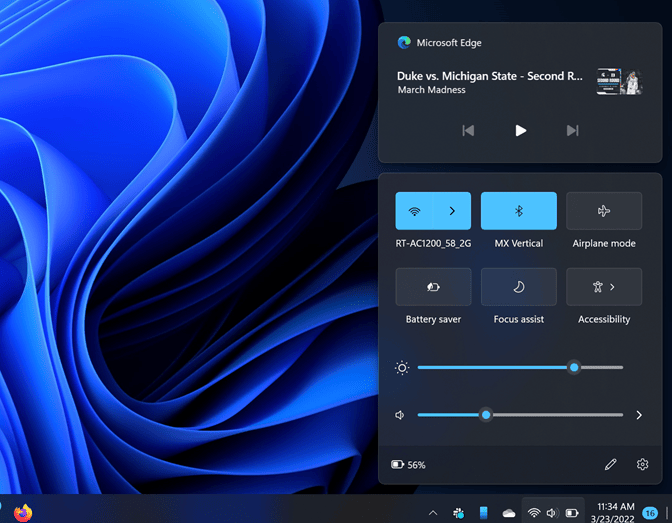Click the 'March Madness' subtitle text
The height and width of the screenshot is (523, 672).
[432, 90]
